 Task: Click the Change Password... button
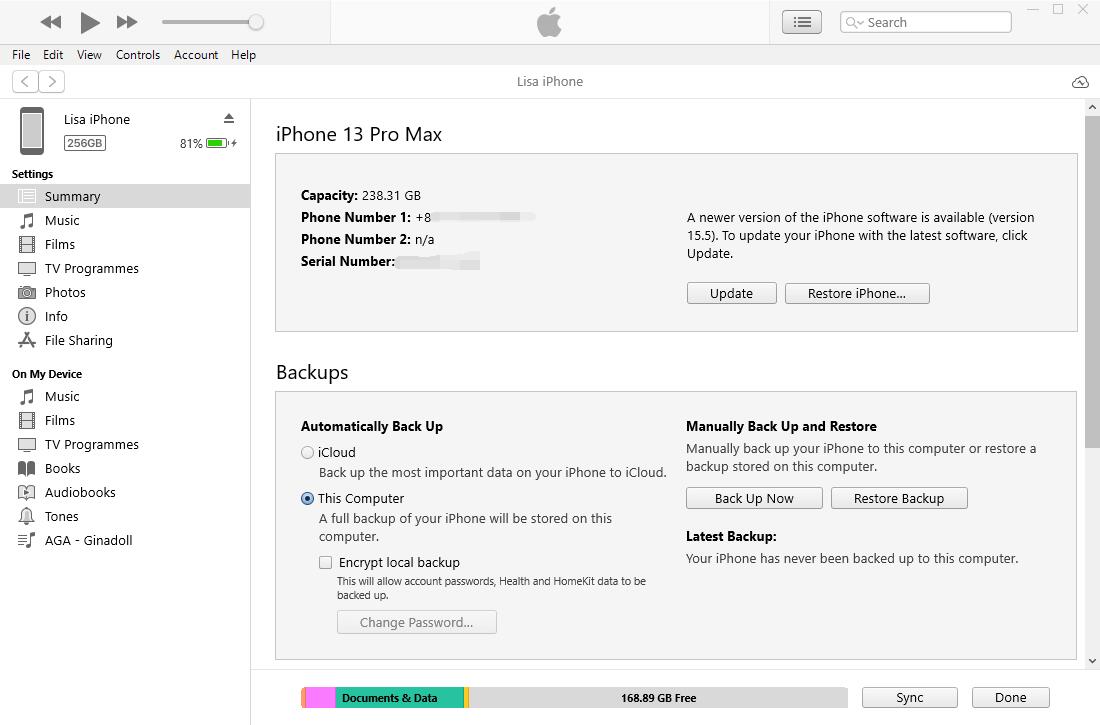[x=417, y=623]
